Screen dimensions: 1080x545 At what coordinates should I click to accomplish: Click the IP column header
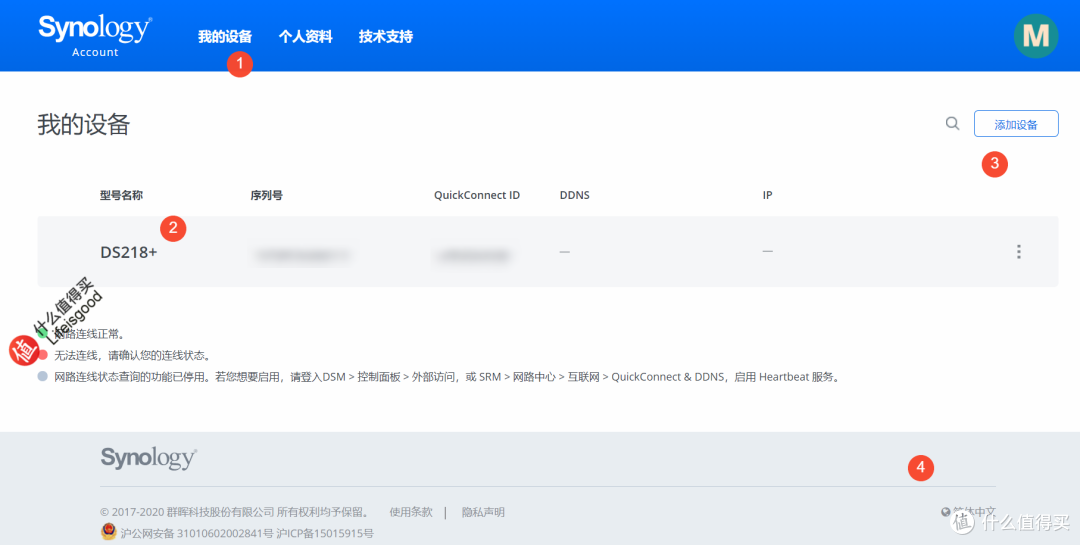click(767, 195)
